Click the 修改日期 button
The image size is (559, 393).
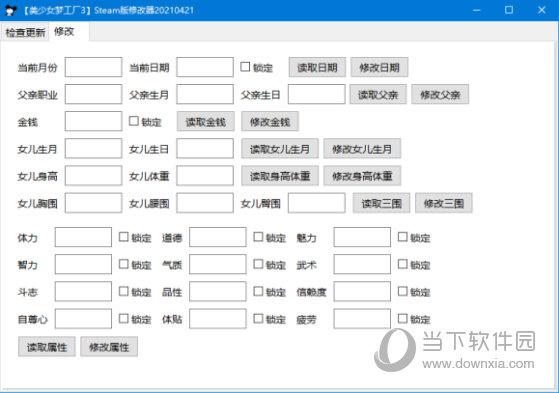pos(379,67)
